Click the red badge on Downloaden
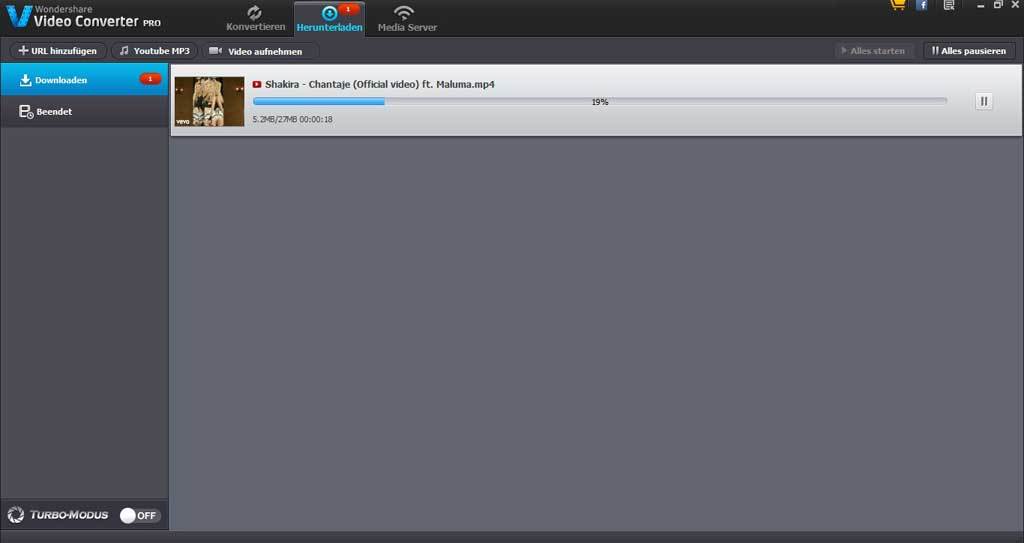The height and width of the screenshot is (543, 1024). pyautogui.click(x=150, y=79)
